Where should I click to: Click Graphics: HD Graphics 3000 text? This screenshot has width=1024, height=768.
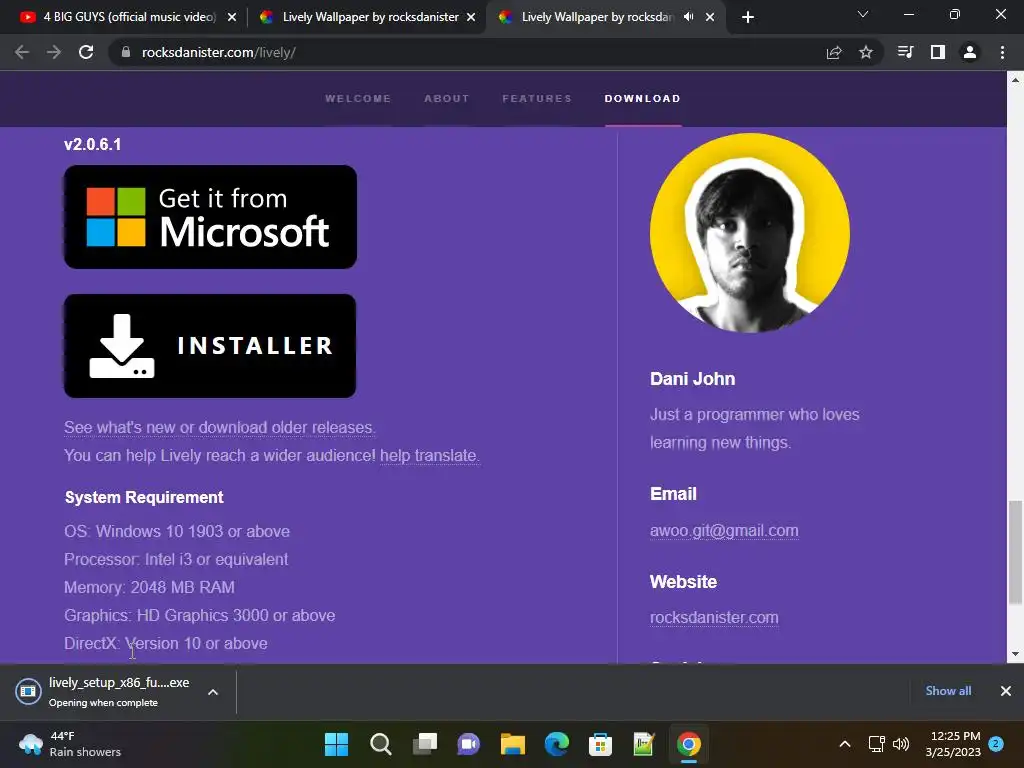200,616
